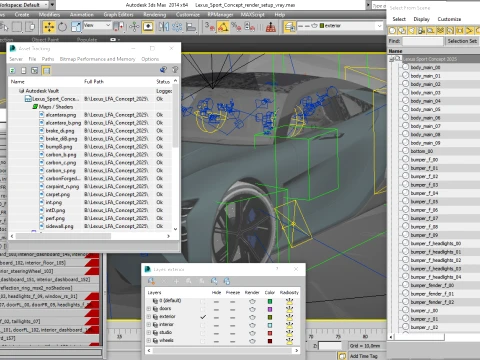Toggle Hide for the studio layer

[216, 333]
